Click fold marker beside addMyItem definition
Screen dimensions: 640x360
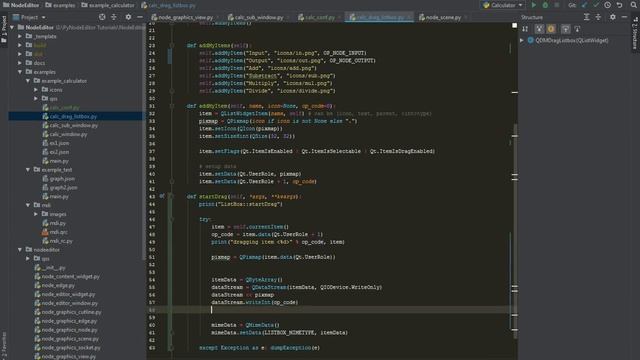click(x=172, y=106)
